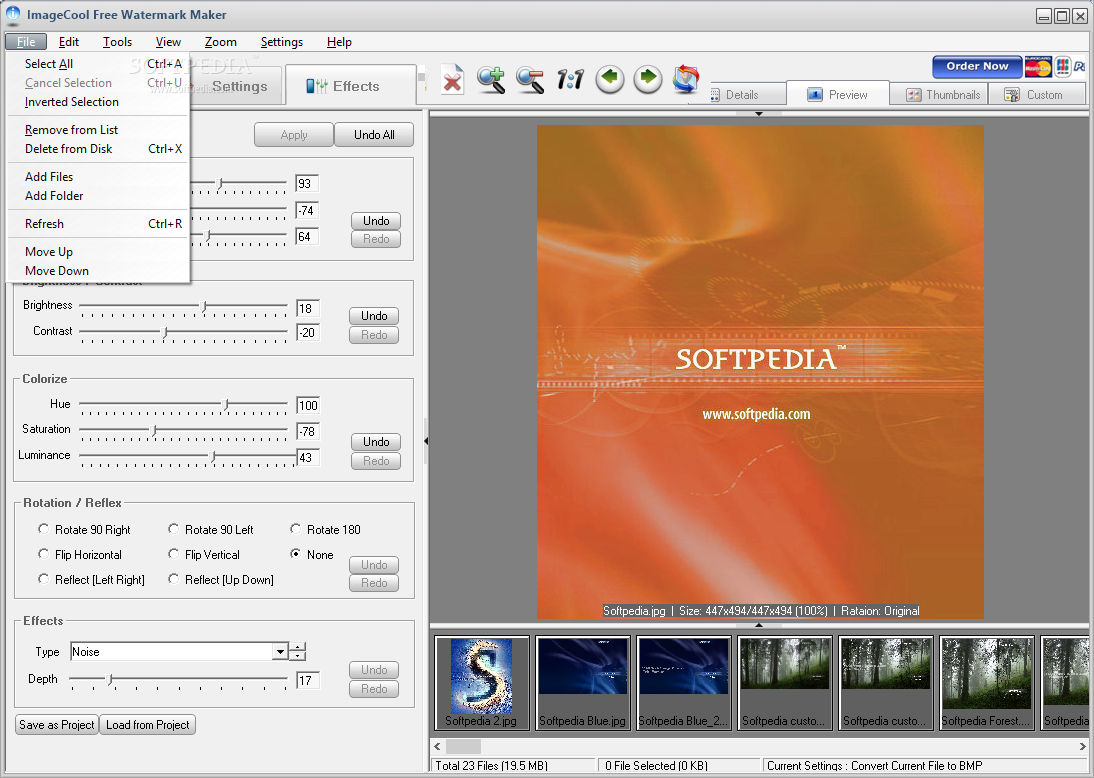Collapse the left panel with the splitter arrow

(x=426, y=441)
